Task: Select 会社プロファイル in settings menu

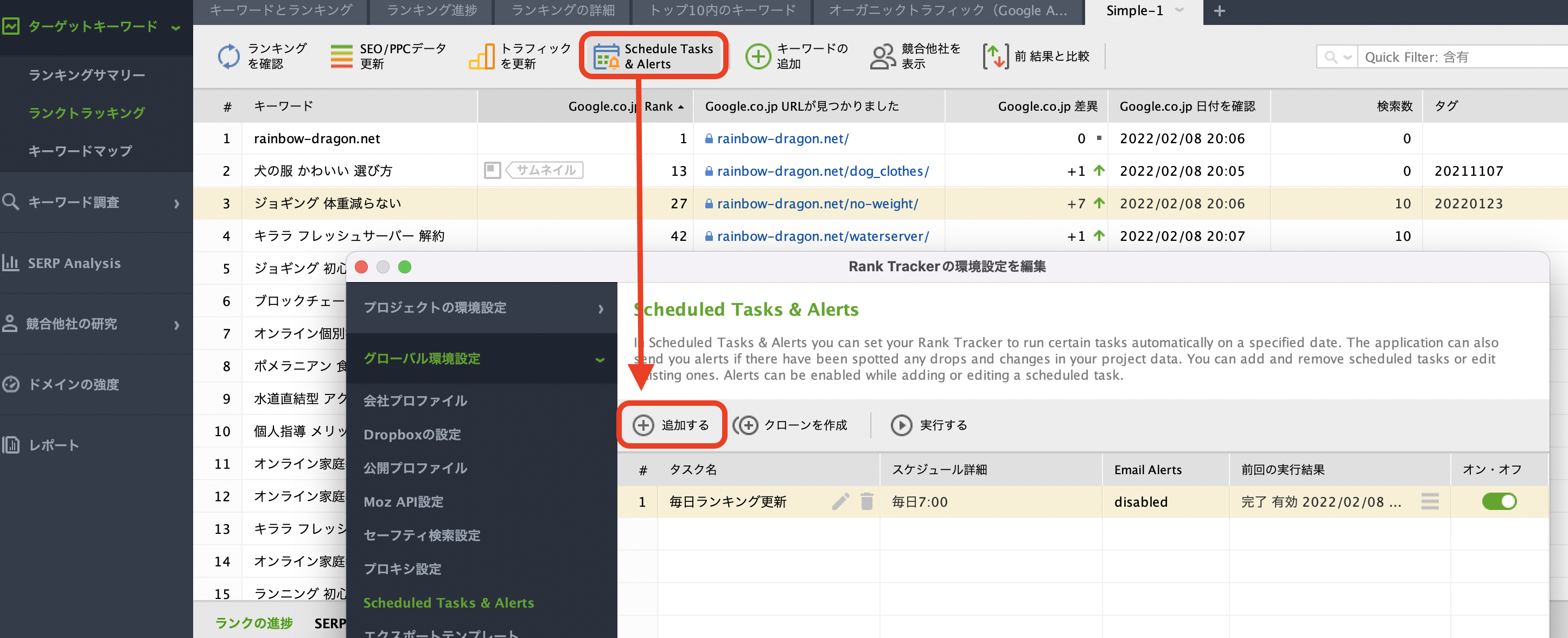Action: pyautogui.click(x=416, y=400)
